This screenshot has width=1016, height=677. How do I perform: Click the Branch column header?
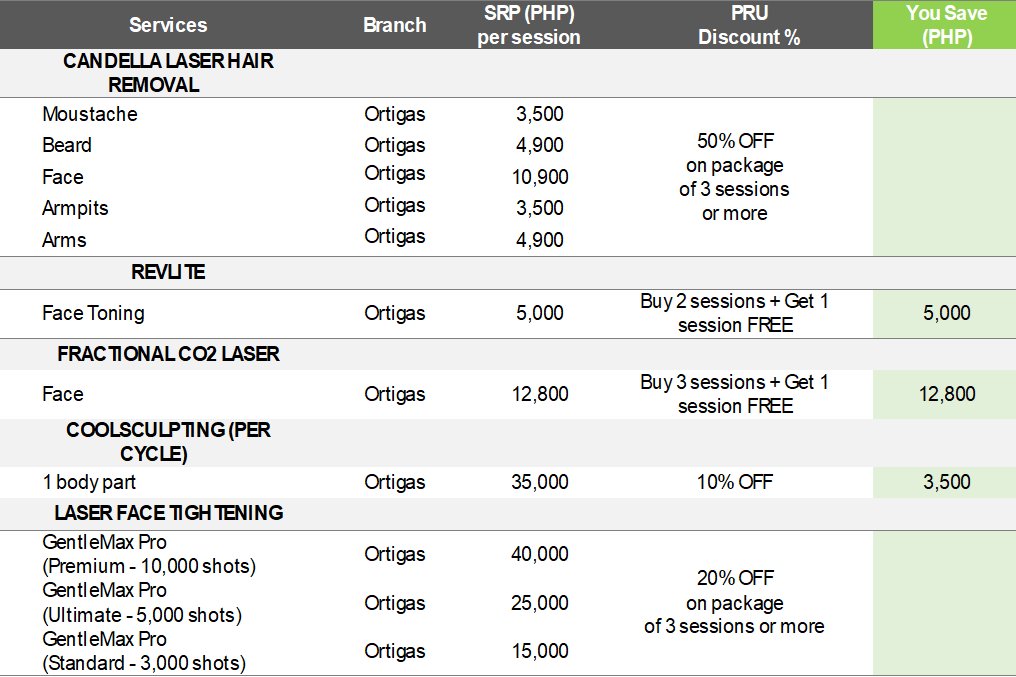[x=395, y=25]
